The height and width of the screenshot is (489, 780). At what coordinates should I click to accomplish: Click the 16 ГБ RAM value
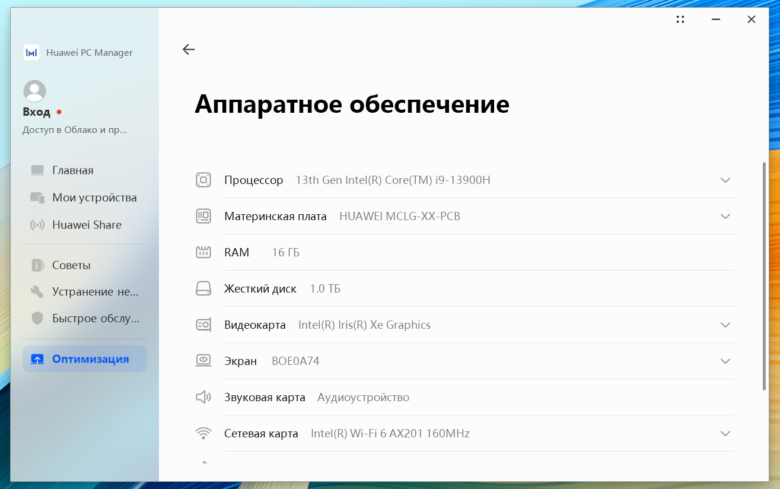coord(286,253)
